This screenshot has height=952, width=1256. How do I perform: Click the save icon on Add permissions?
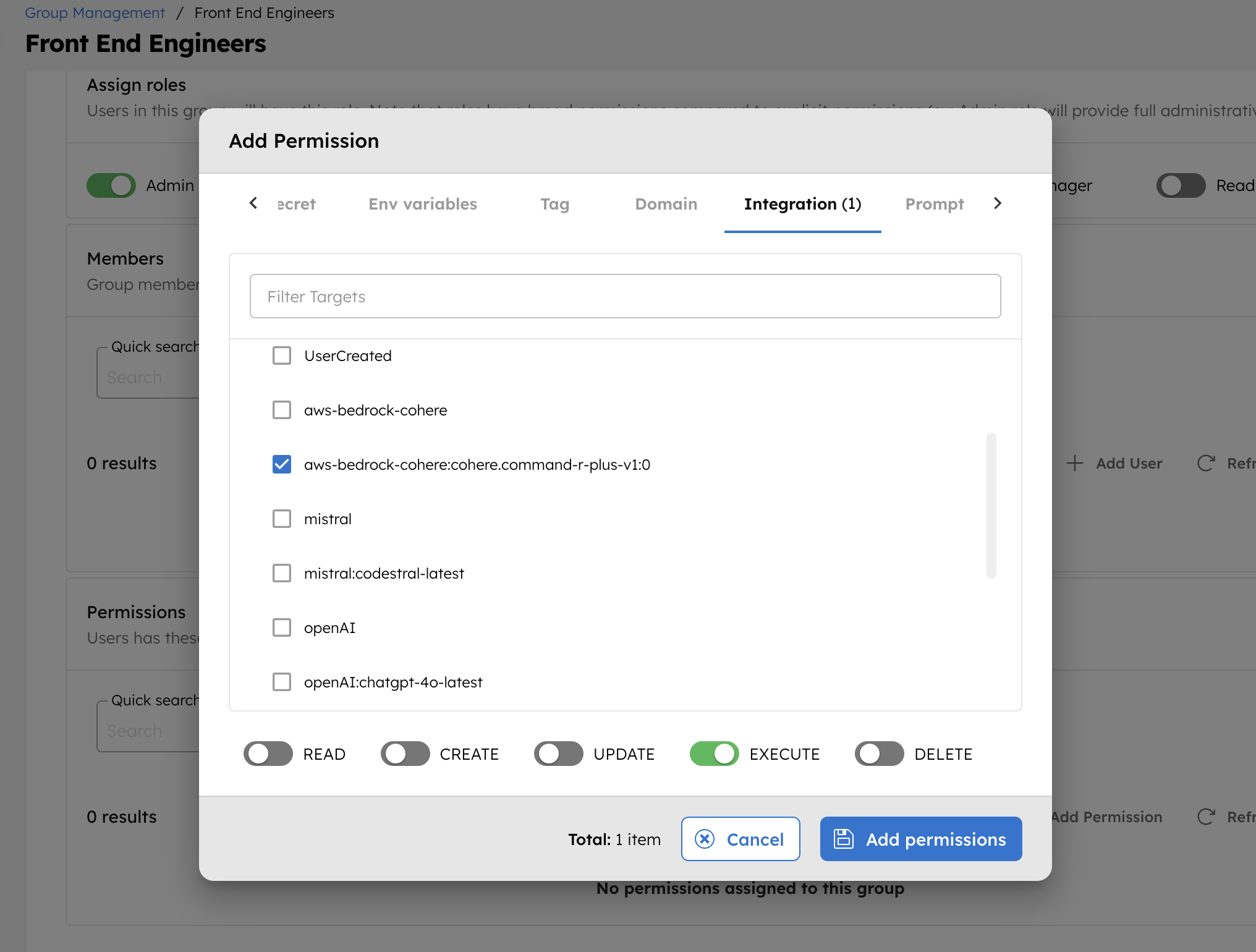[844, 839]
